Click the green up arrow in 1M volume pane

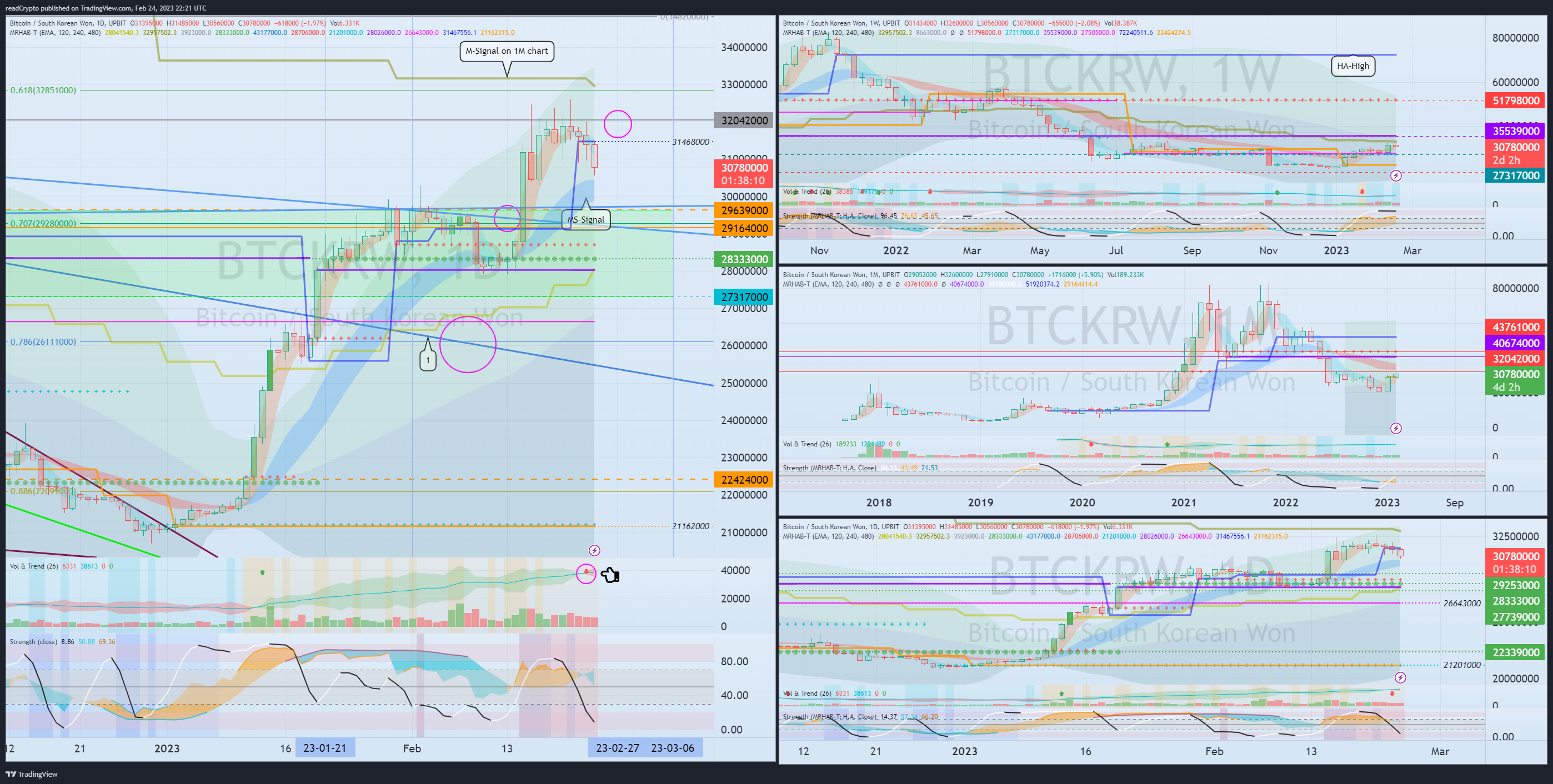pyautogui.click(x=1167, y=444)
